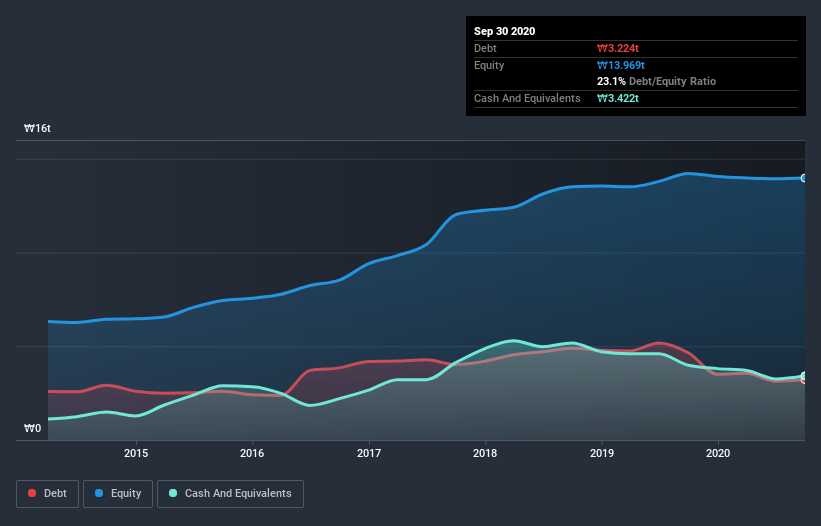Click the 2020 x-axis label
Screen dimensions: 821x526
(718, 453)
